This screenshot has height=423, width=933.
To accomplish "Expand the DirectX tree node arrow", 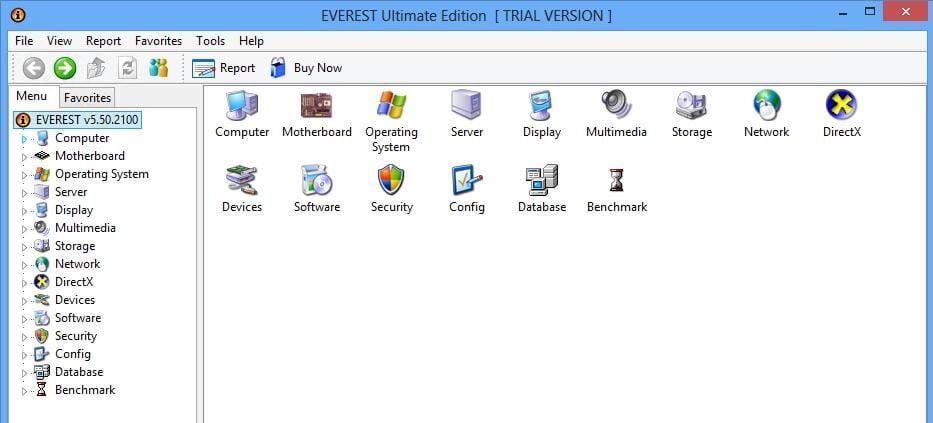I will [x=24, y=283].
